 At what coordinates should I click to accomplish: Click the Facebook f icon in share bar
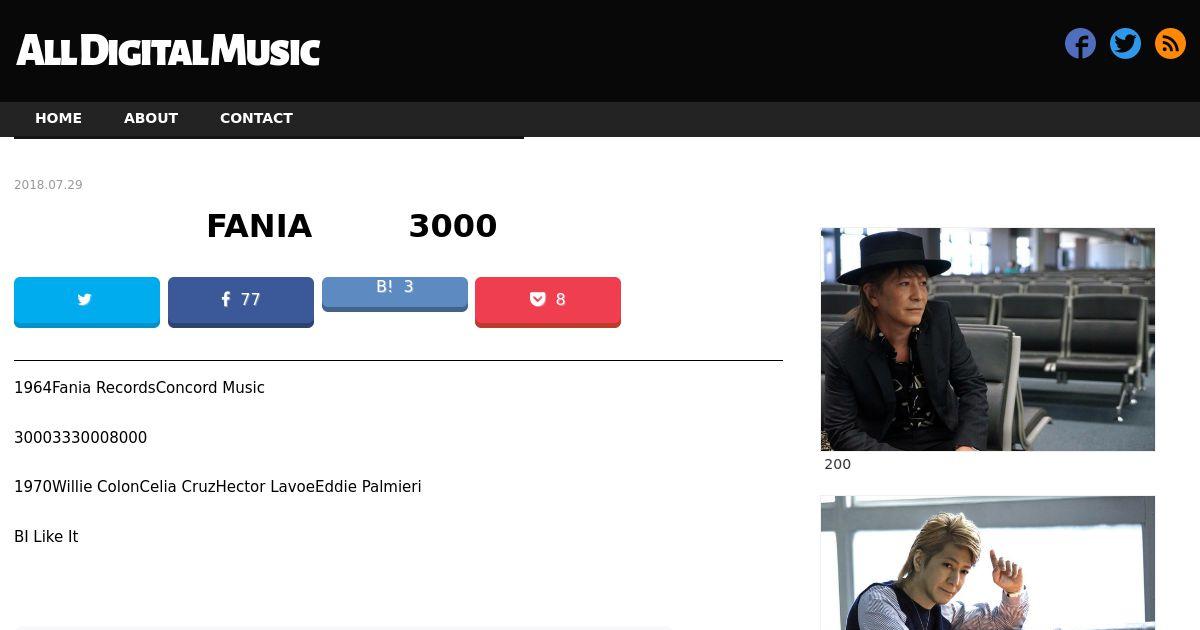point(226,299)
